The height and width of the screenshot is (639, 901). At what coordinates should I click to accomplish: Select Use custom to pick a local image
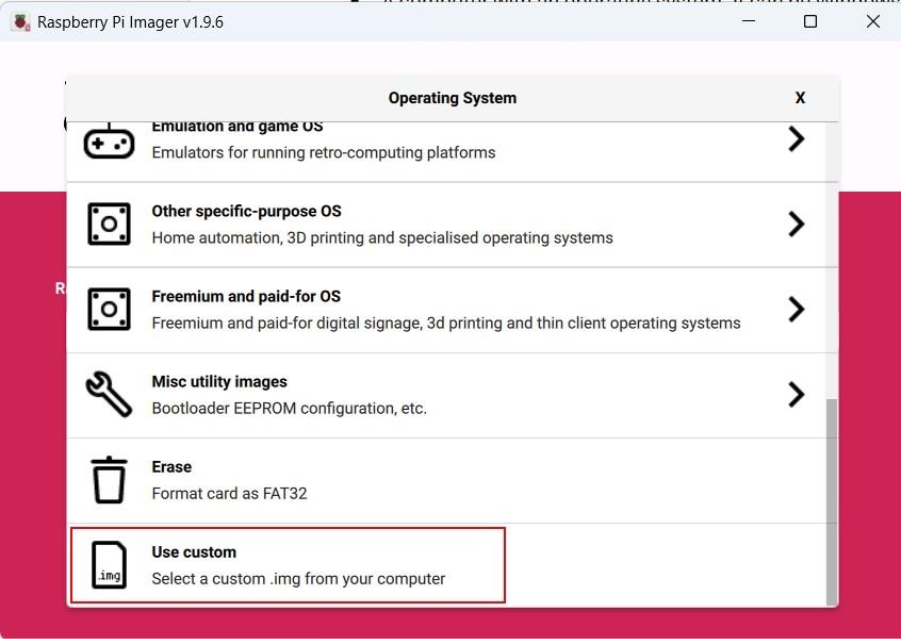[400, 563]
